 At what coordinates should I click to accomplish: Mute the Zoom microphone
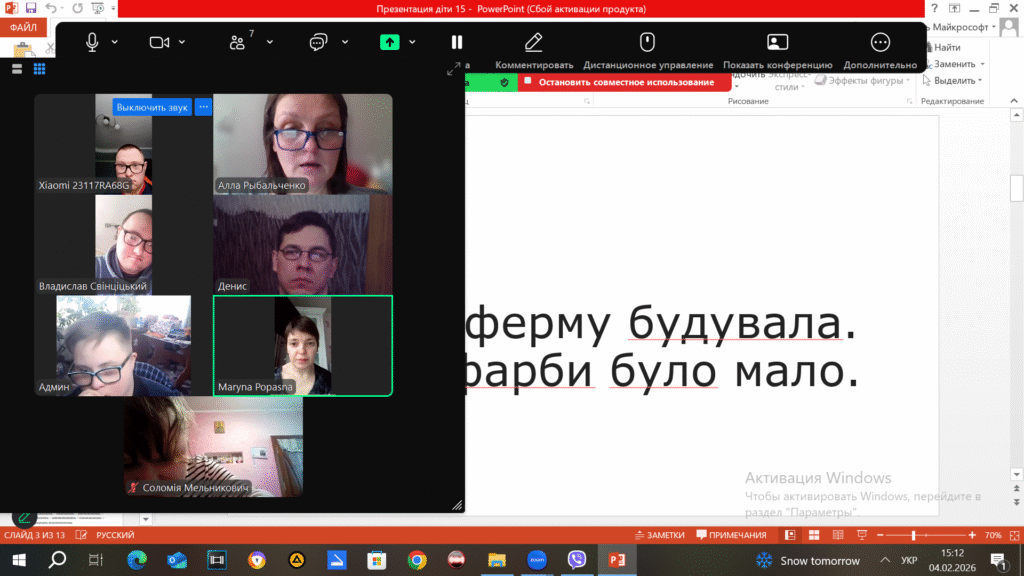pos(93,42)
